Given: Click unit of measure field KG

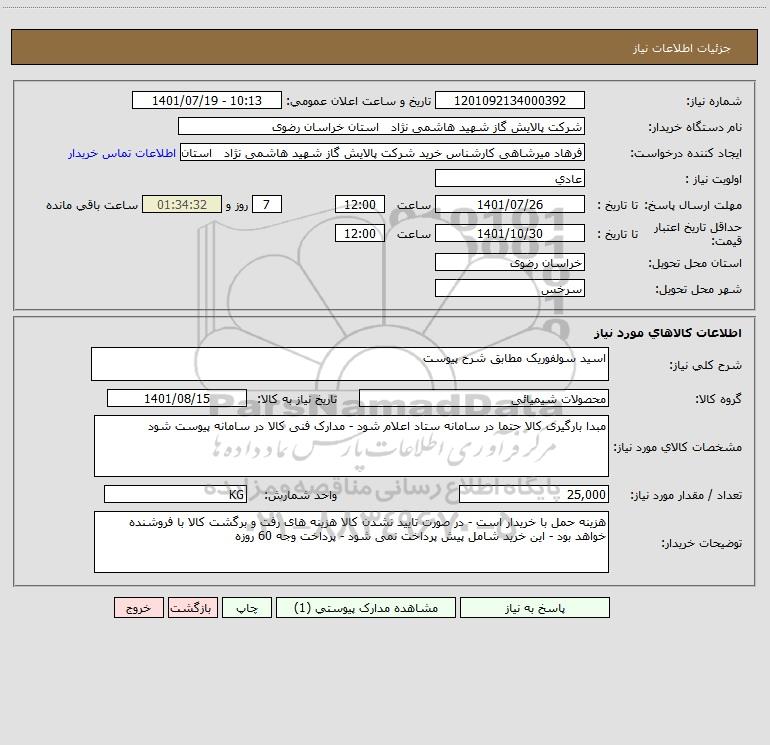Looking at the screenshot, I should tap(175, 494).
